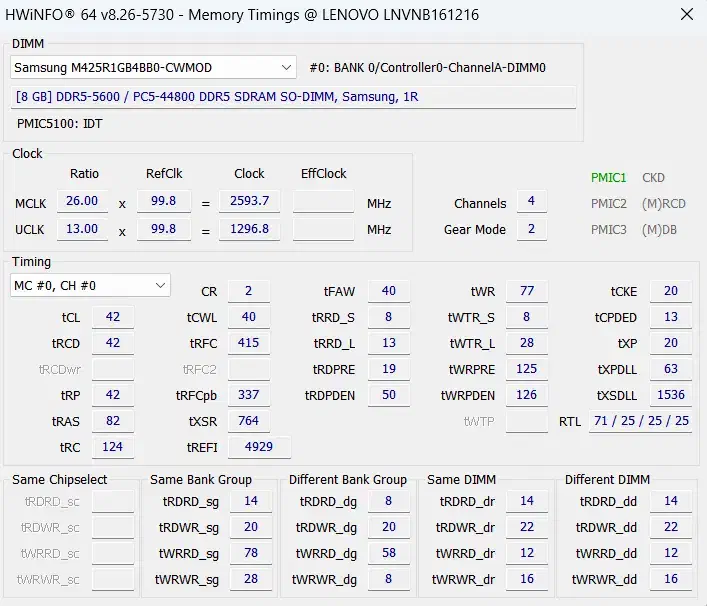Click the MCLK Ratio field showing 26.00
The image size is (707, 606).
82,201
